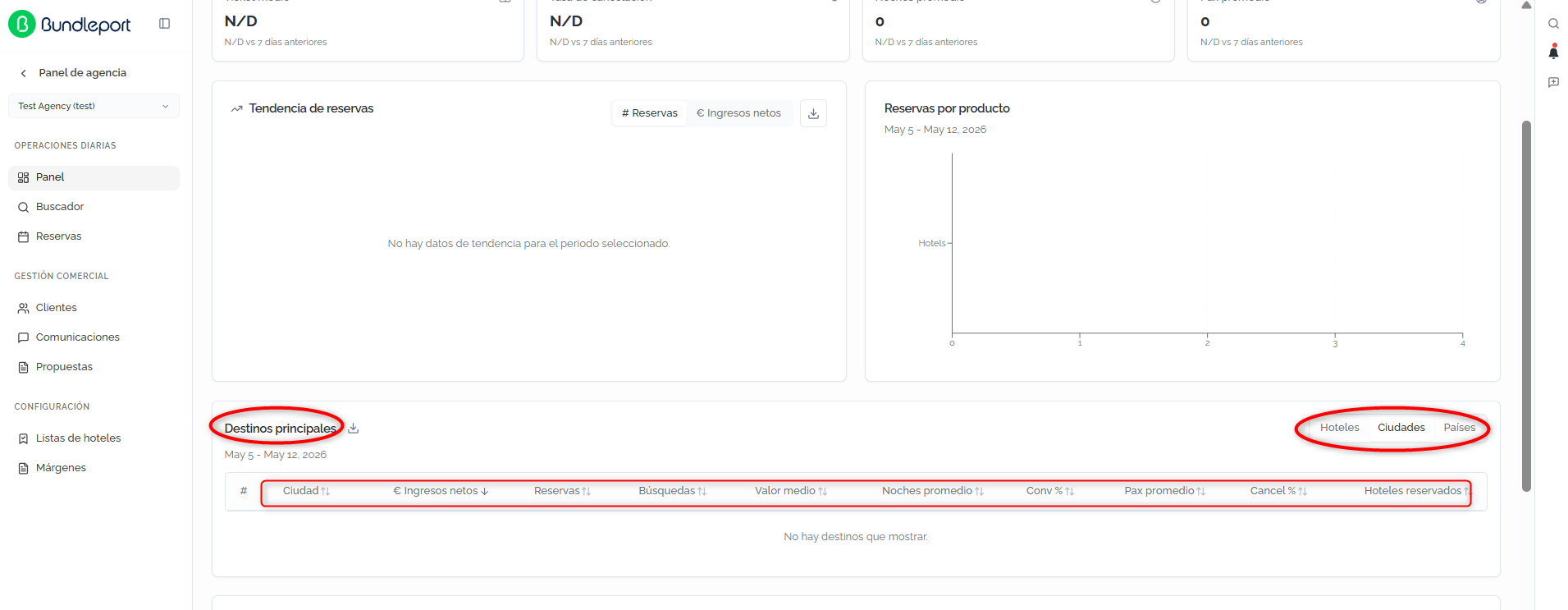Select the # Reservas trend toggle
The width and height of the screenshot is (1568, 610).
[x=650, y=113]
